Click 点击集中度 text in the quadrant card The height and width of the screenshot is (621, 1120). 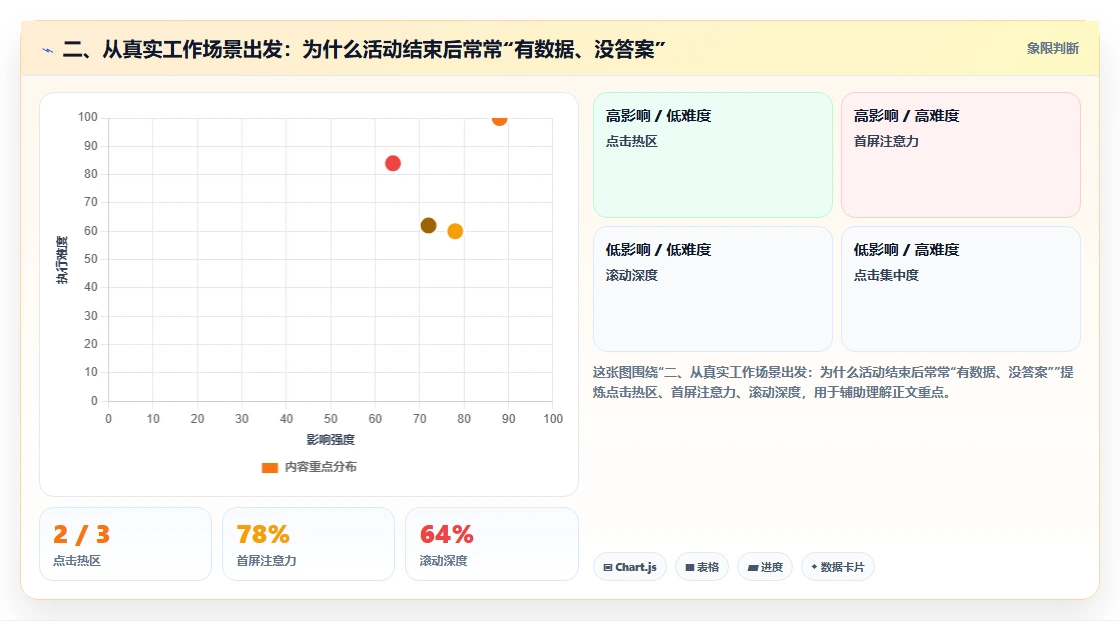pyautogui.click(x=886, y=275)
